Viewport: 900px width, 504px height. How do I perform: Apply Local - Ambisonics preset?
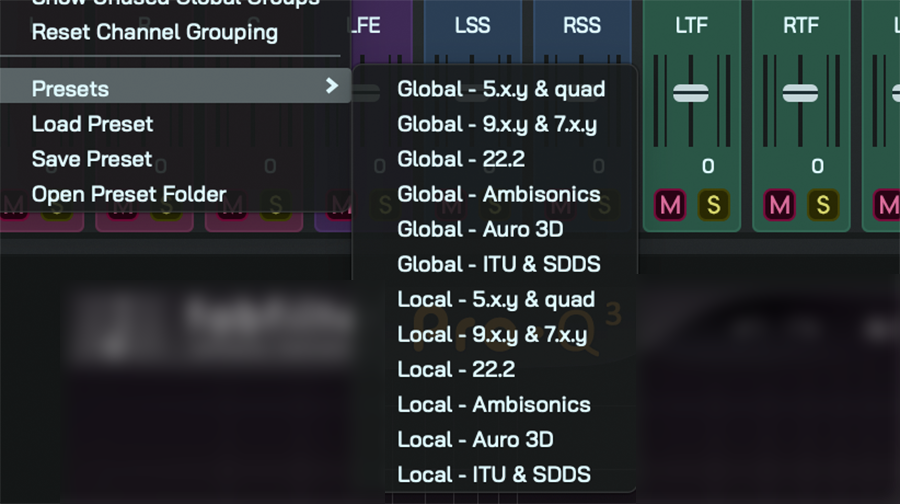(493, 404)
